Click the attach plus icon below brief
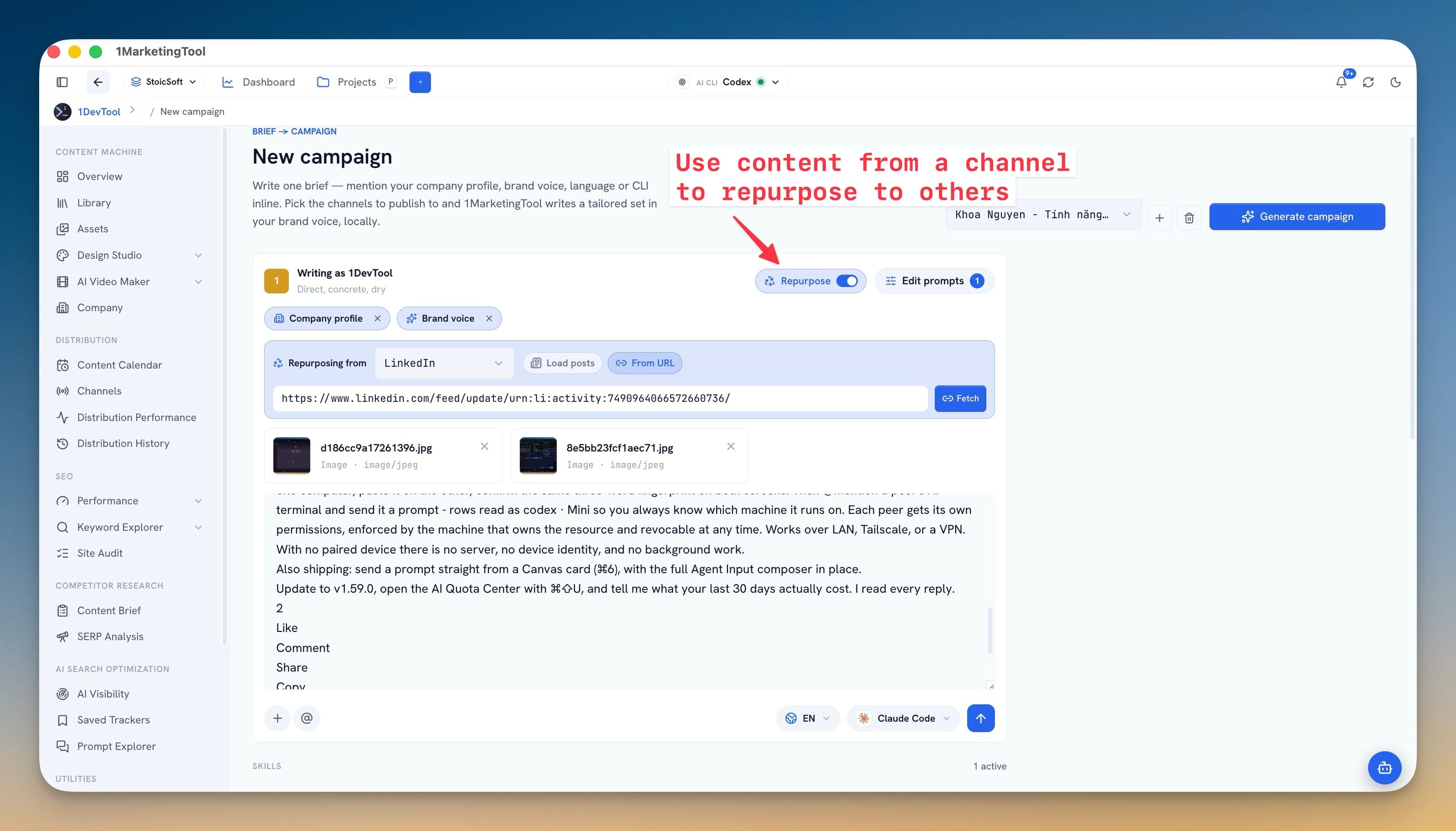 277,718
